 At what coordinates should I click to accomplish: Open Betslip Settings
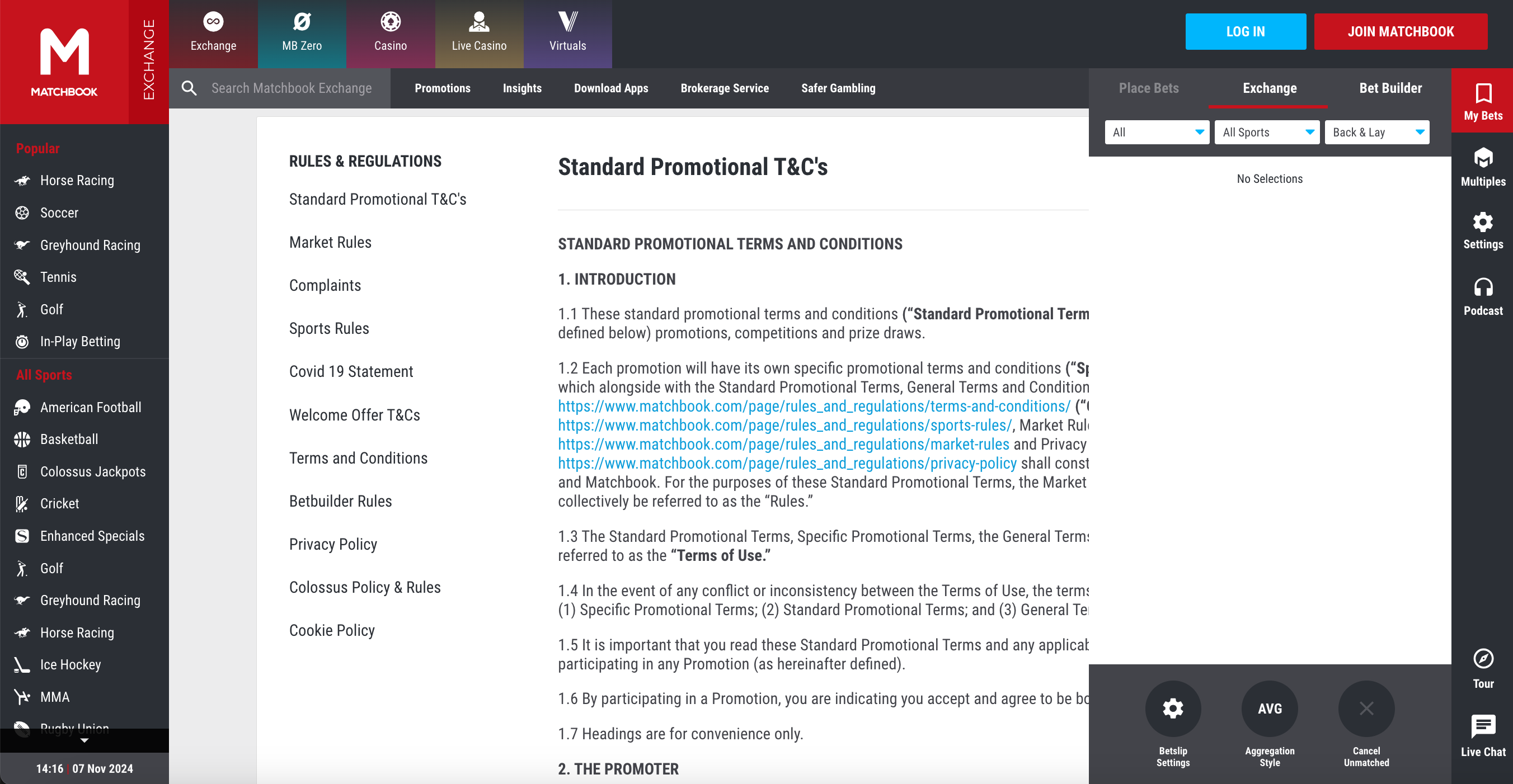click(1173, 709)
